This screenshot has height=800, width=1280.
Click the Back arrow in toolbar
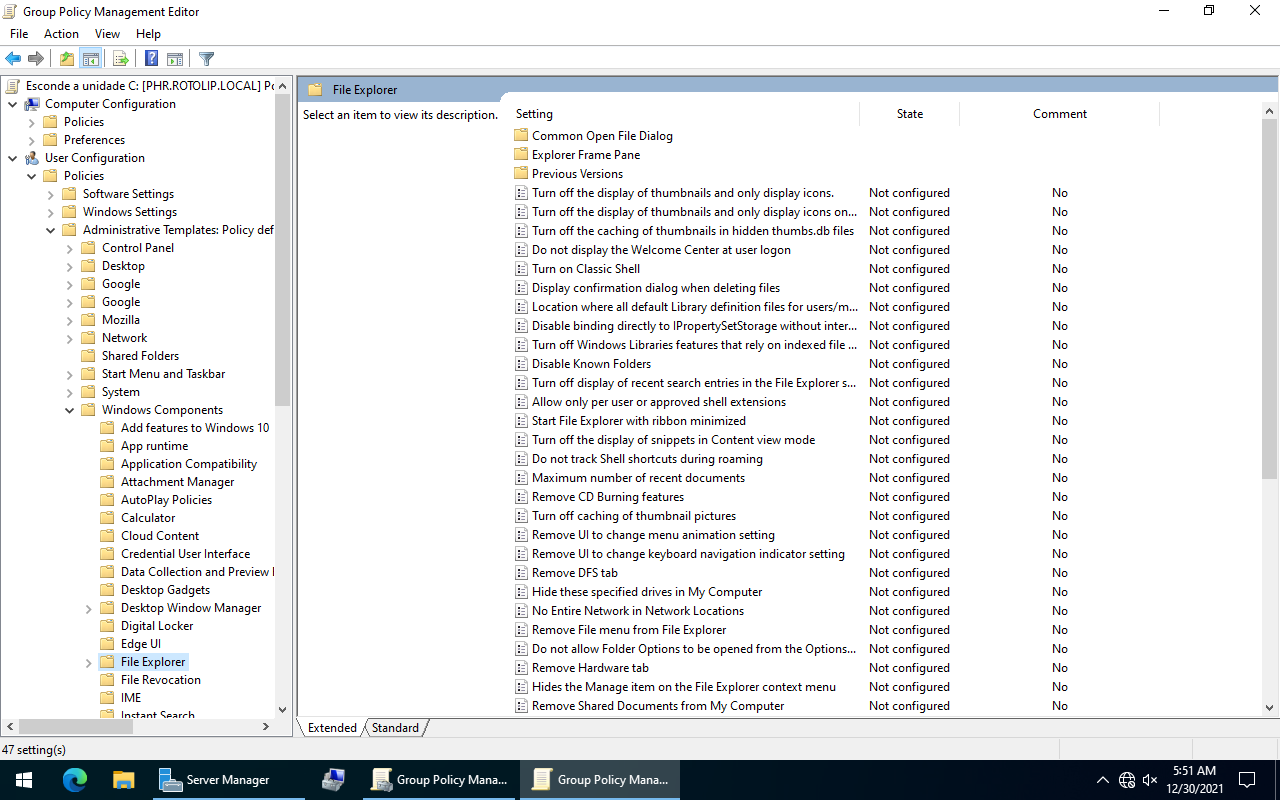(x=13, y=59)
